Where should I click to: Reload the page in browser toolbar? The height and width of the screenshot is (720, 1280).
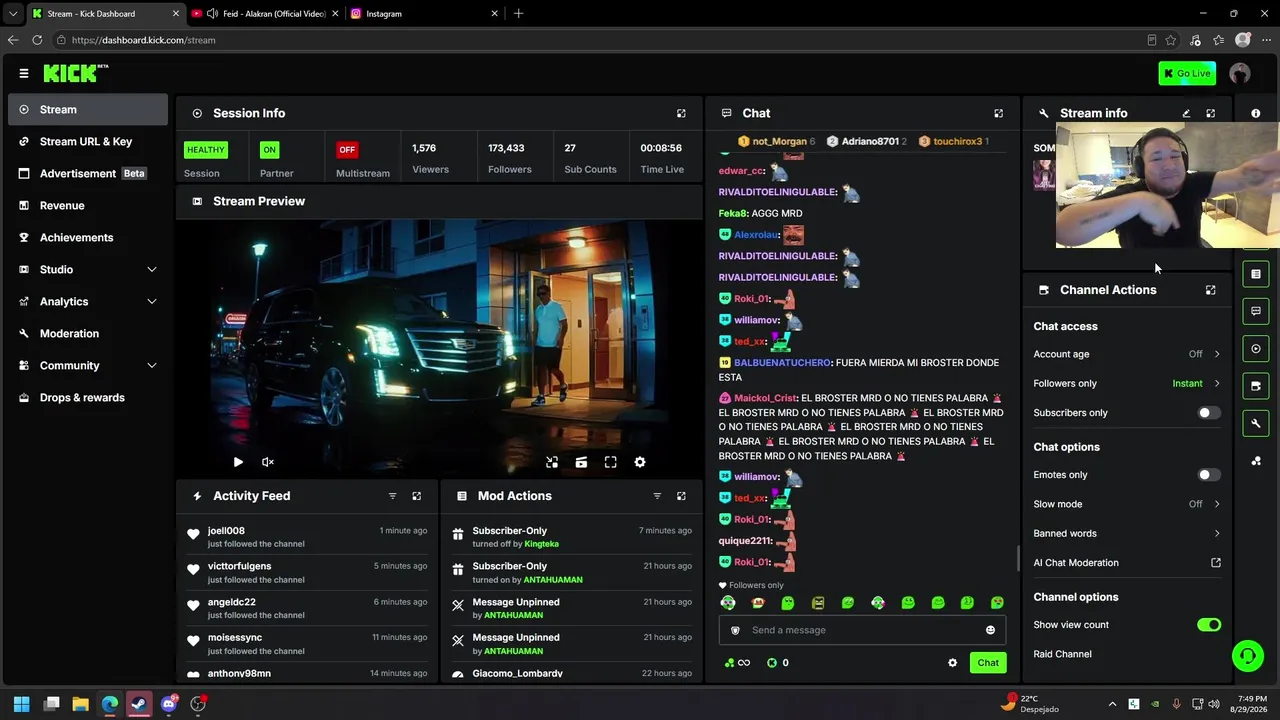[x=37, y=40]
